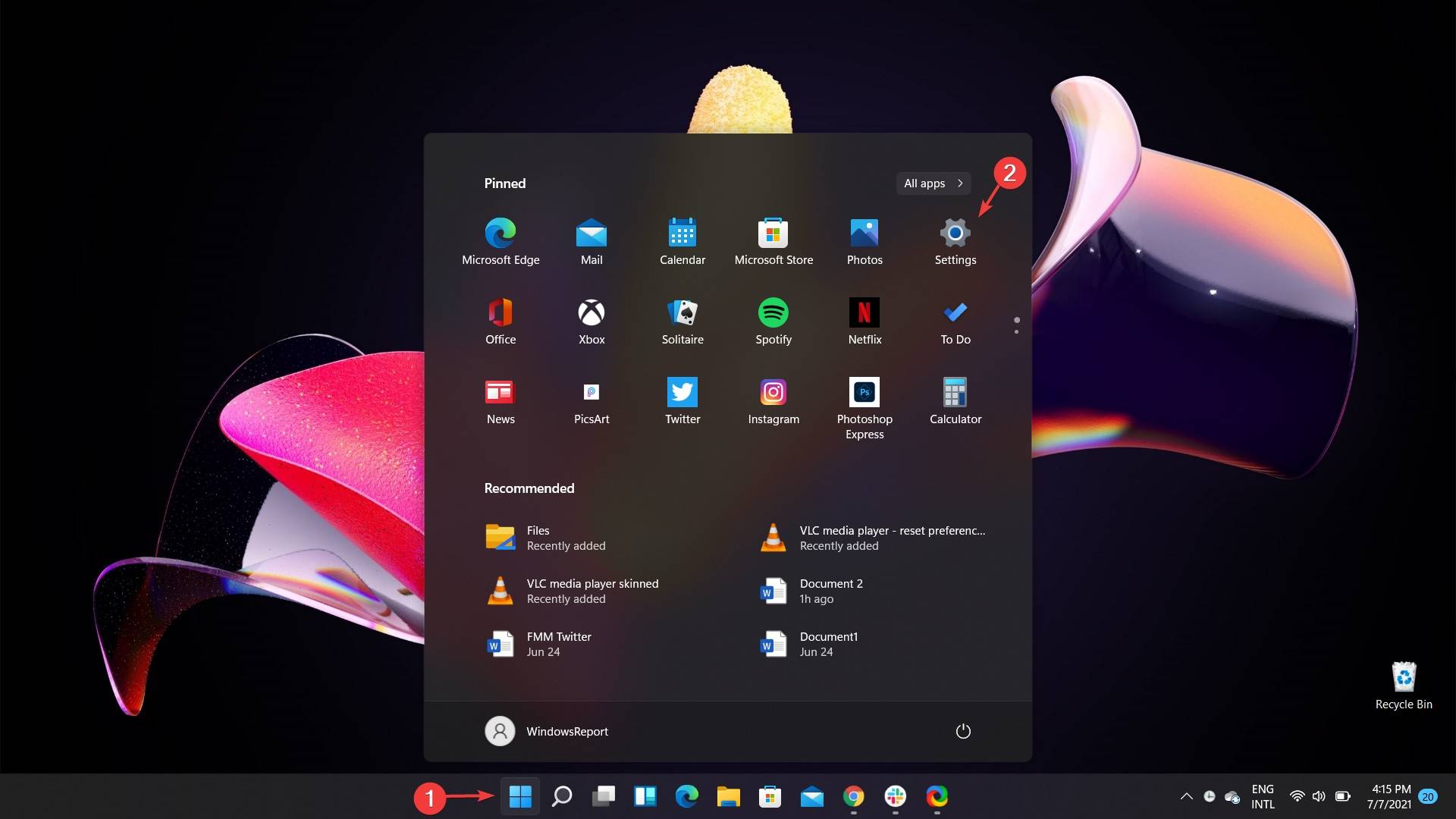Open the To Do app
The height and width of the screenshot is (819, 1456).
[955, 321]
